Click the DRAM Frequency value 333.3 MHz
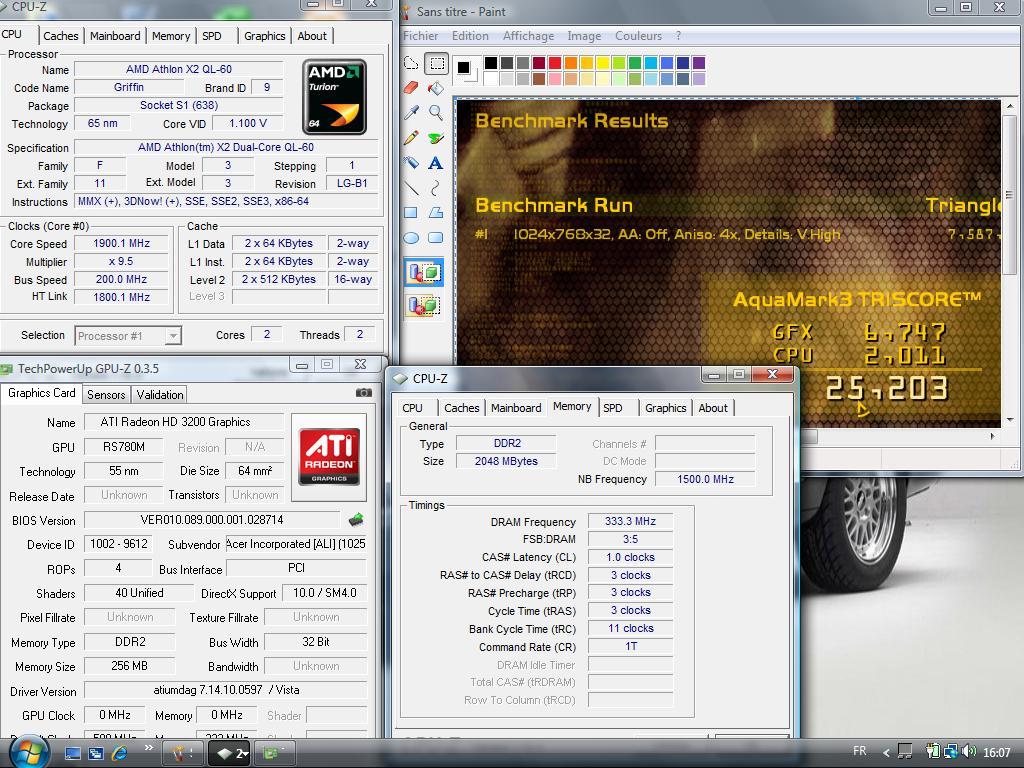Image resolution: width=1024 pixels, height=768 pixels. click(x=630, y=521)
